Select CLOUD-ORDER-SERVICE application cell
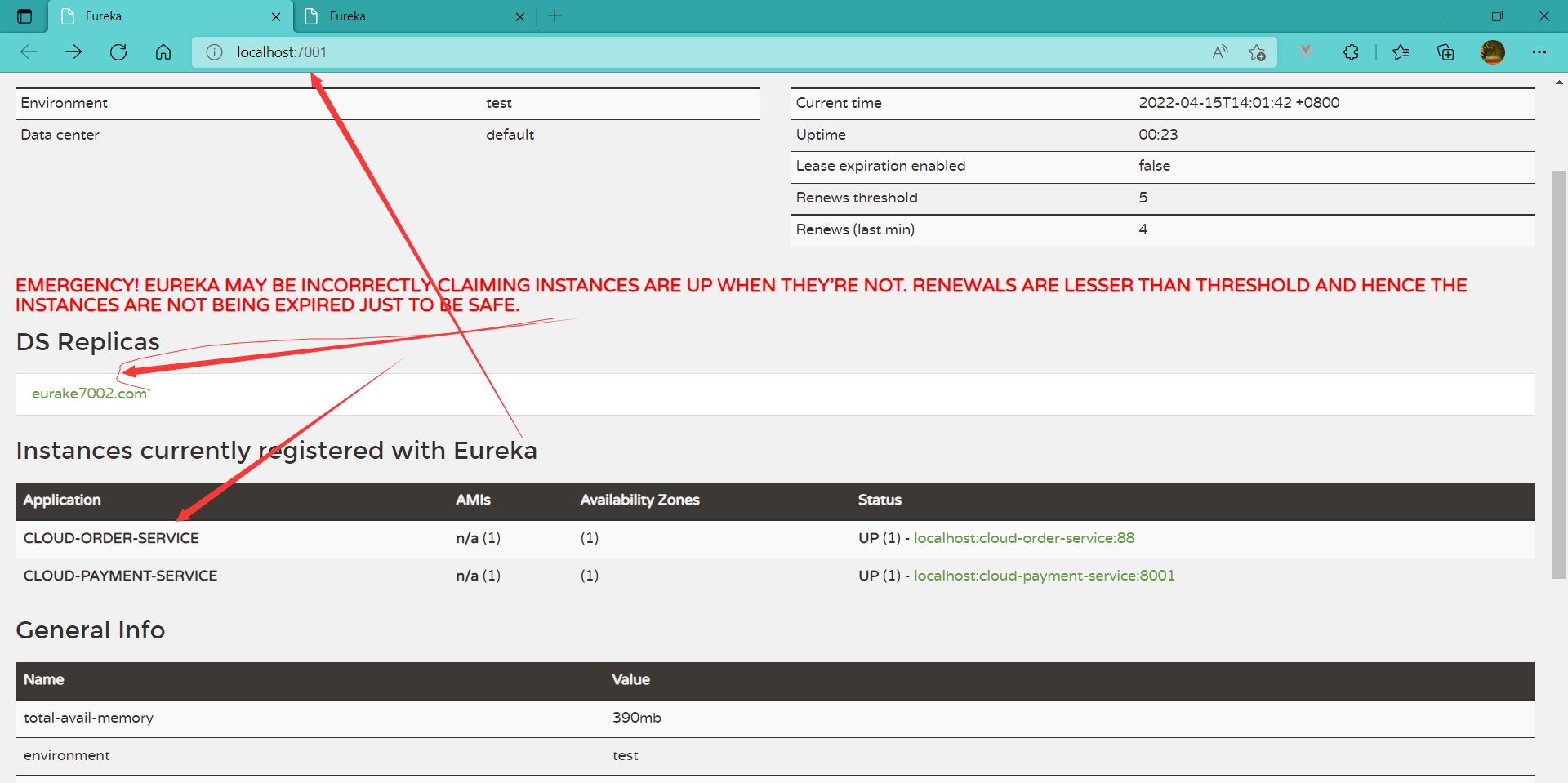 coord(111,538)
